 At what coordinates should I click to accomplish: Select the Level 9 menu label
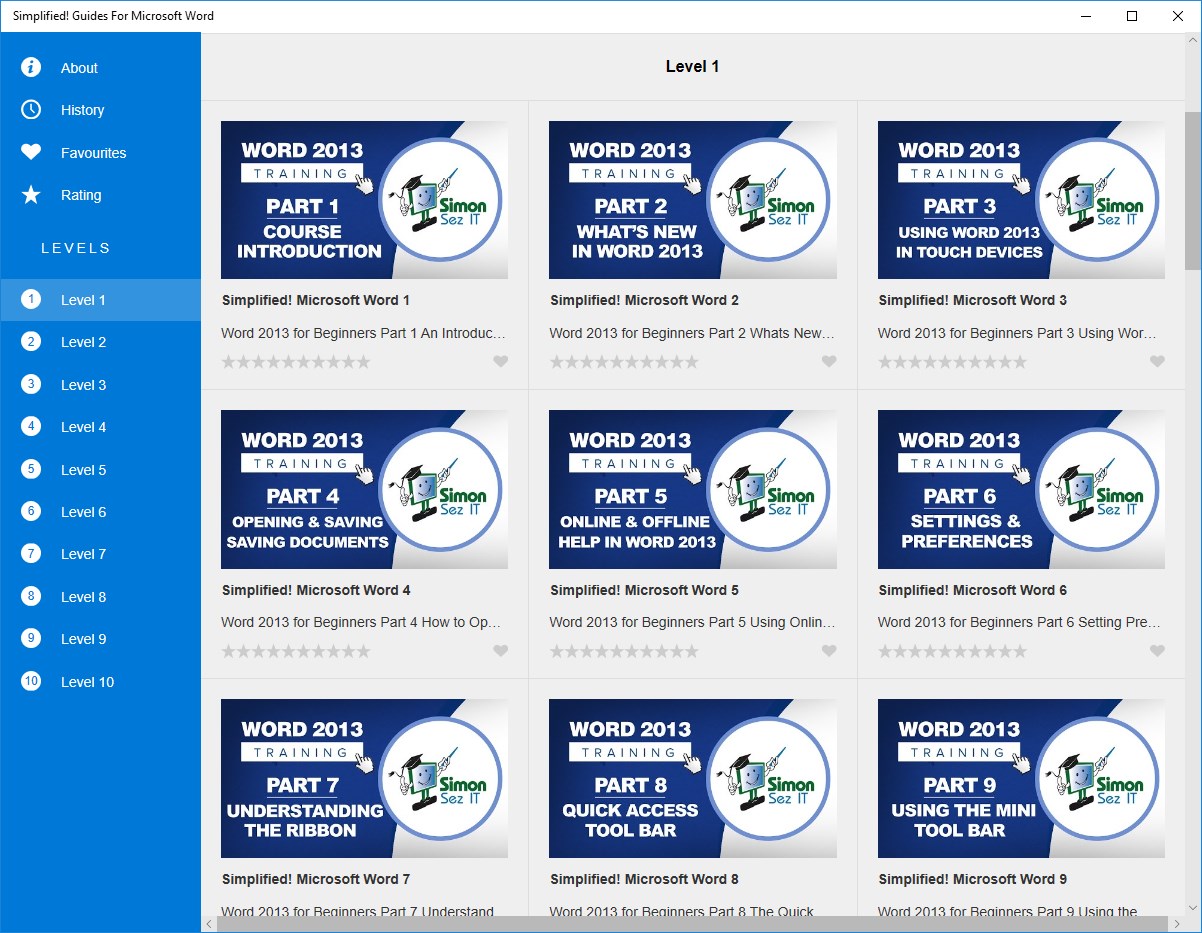click(x=83, y=639)
